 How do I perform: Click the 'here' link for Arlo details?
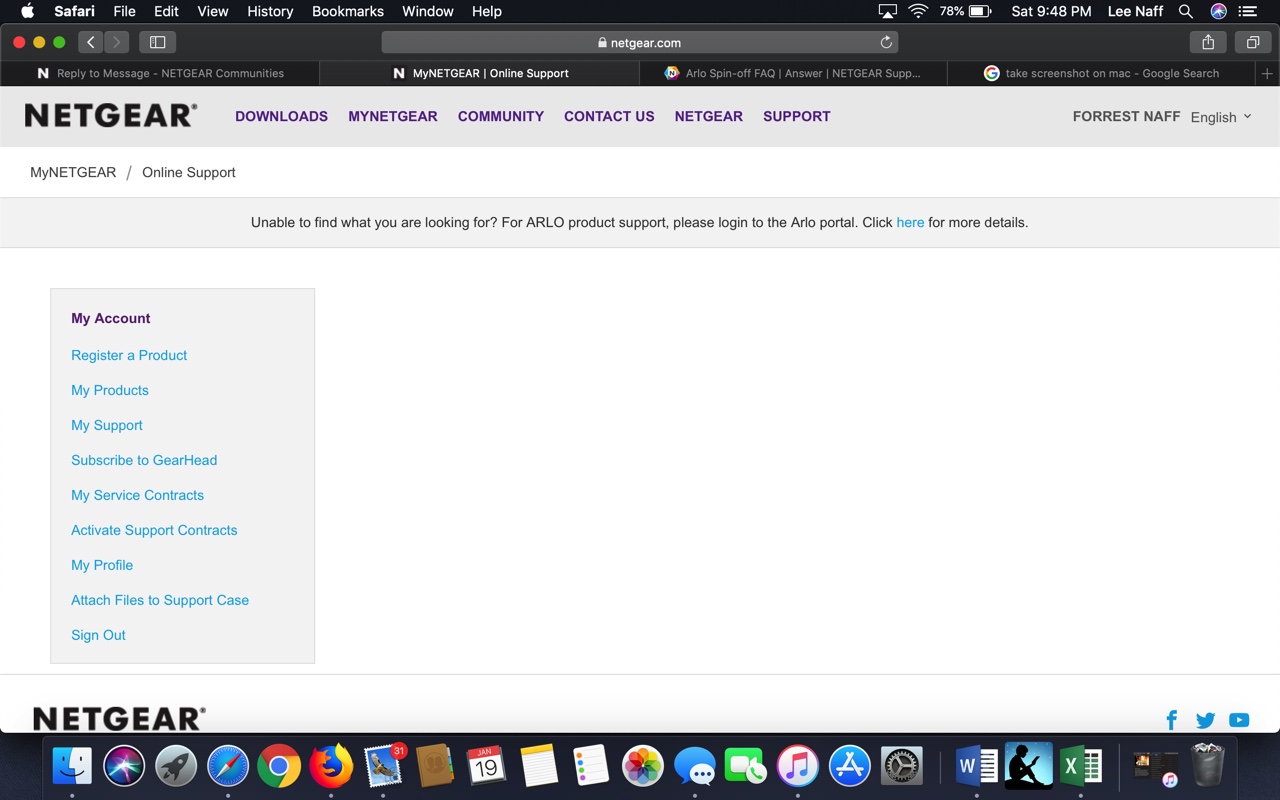click(x=910, y=222)
